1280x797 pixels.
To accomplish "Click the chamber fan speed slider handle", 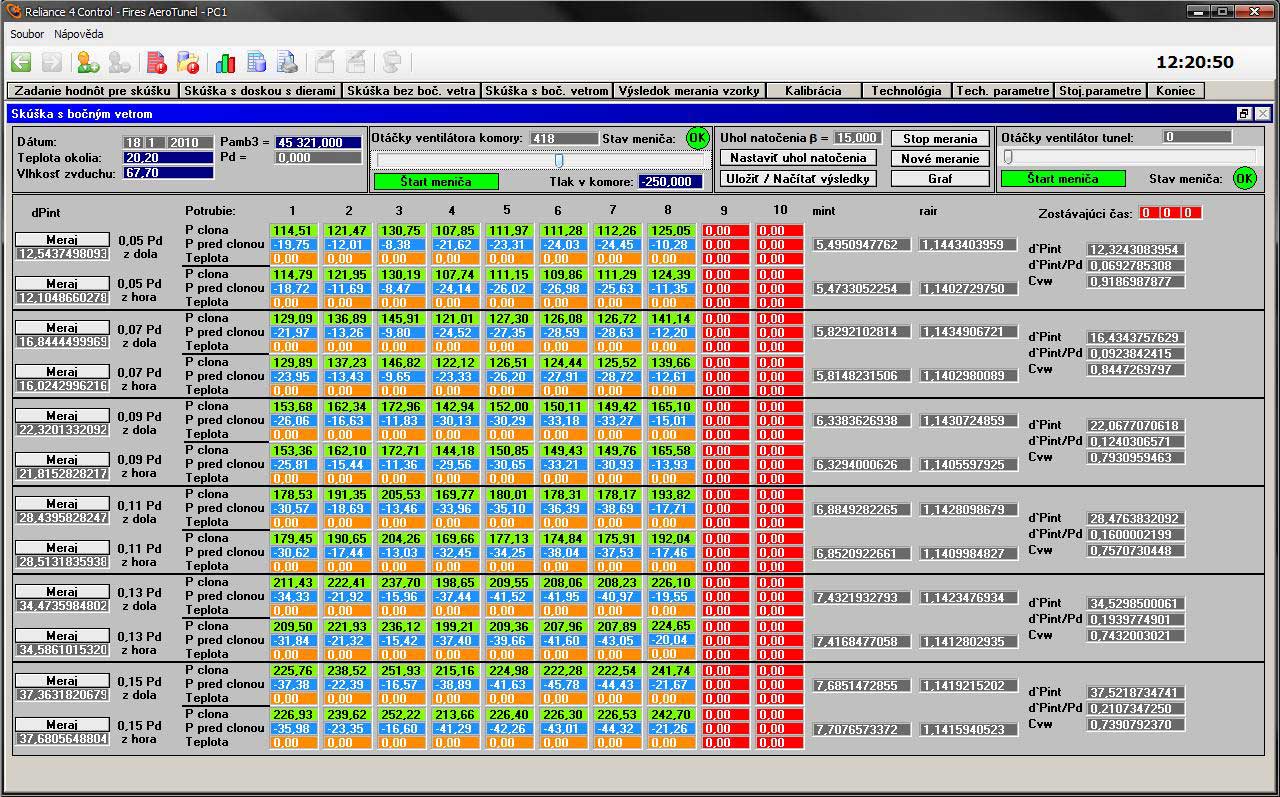I will click(x=559, y=160).
